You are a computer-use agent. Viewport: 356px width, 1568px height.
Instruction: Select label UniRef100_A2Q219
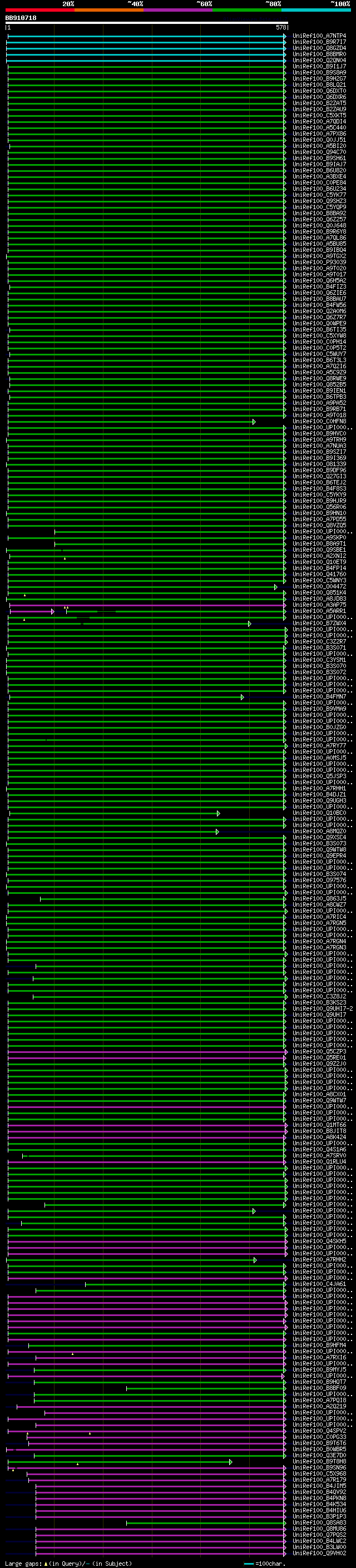point(319,1407)
